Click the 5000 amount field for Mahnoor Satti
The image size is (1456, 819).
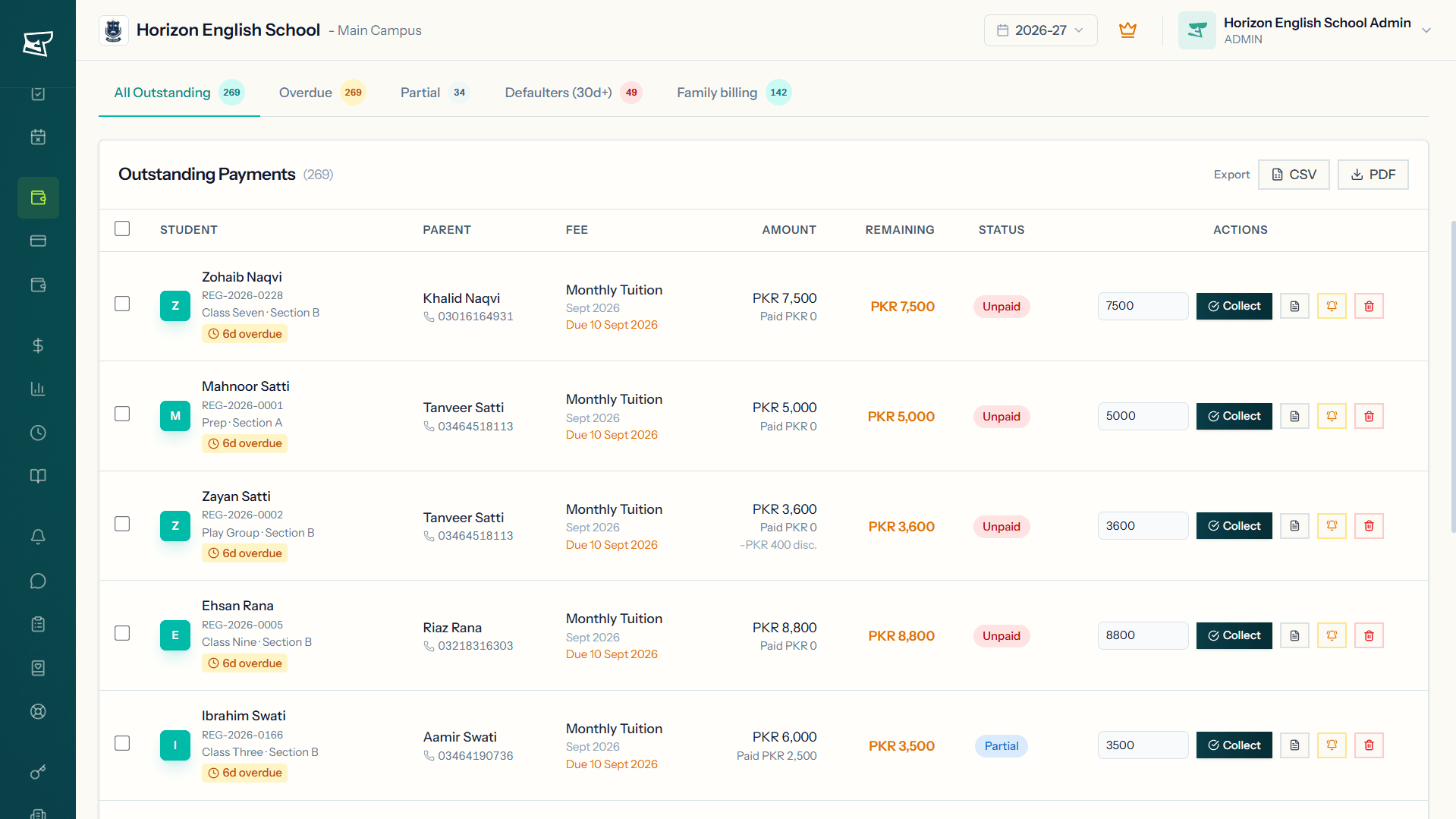(1143, 416)
